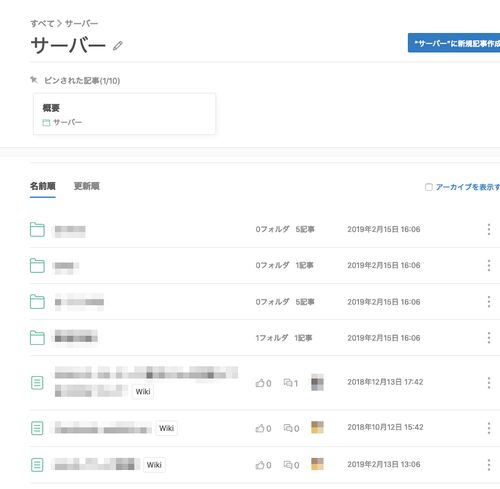Open the three-dot menu for the first folder
Image resolution: width=500 pixels, height=489 pixels.
click(x=489, y=229)
